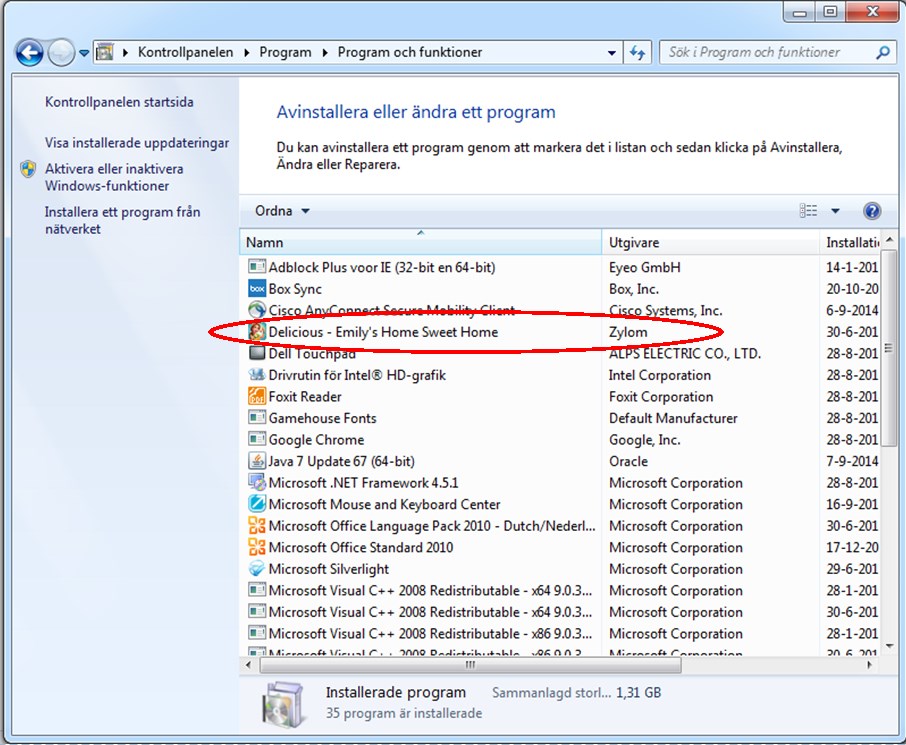The height and width of the screenshot is (745, 906).
Task: Click the Google Chrome entry icon
Action: pos(257,440)
